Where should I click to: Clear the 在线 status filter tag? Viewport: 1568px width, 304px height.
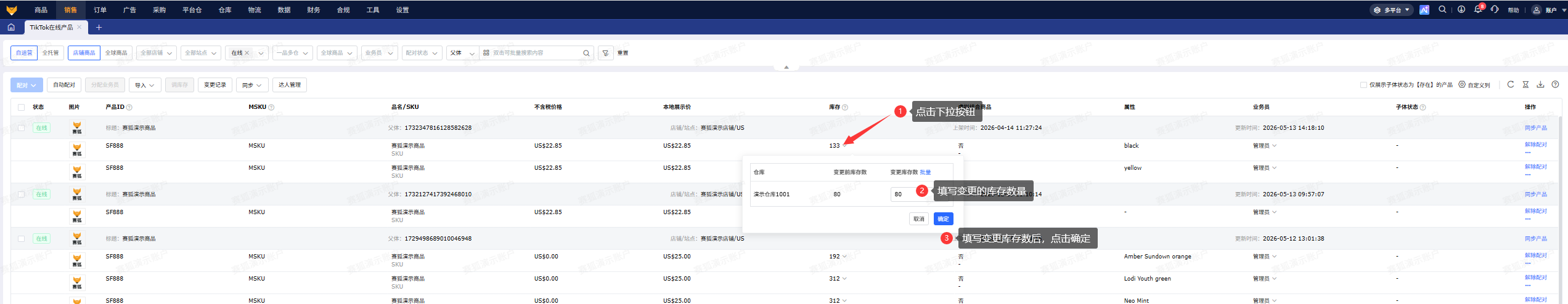[x=247, y=53]
